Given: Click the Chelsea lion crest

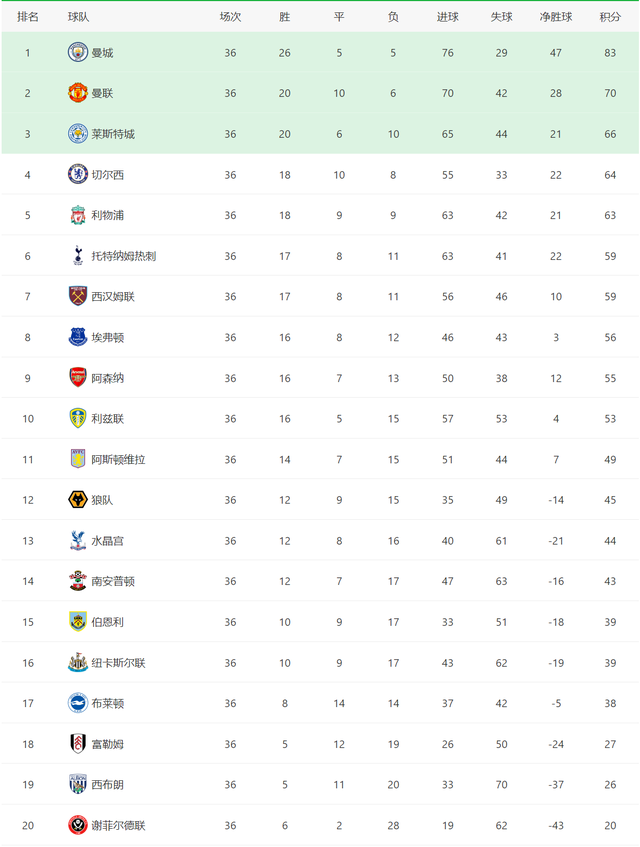Looking at the screenshot, I should tap(78, 174).
